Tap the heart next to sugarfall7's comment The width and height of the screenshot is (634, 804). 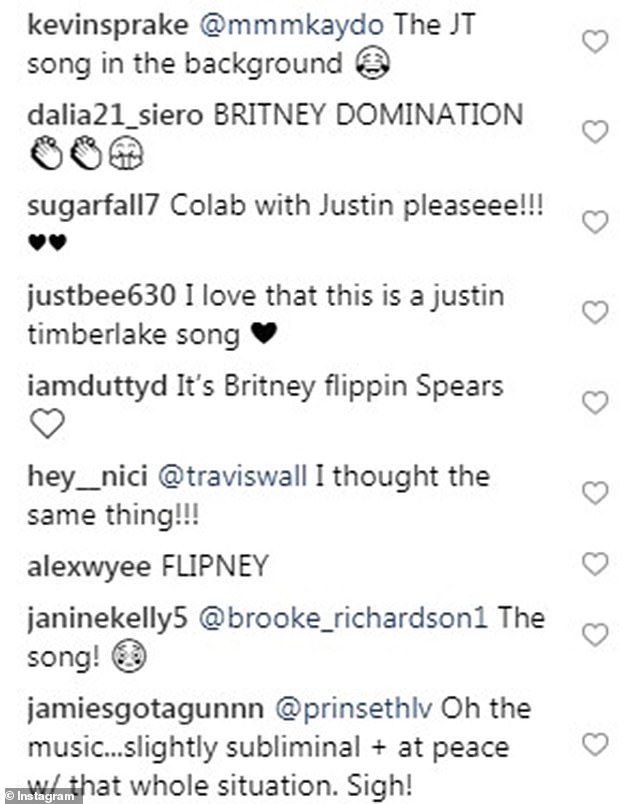coord(595,222)
